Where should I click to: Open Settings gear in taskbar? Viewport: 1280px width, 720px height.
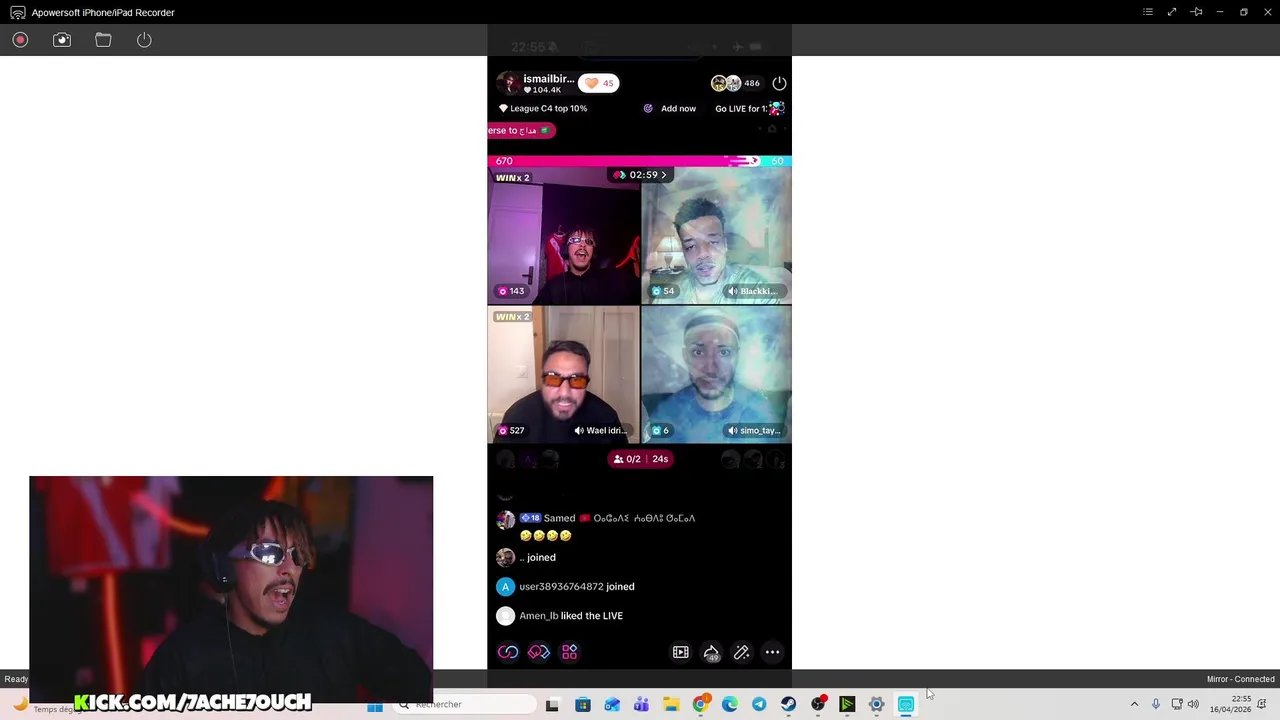876,705
